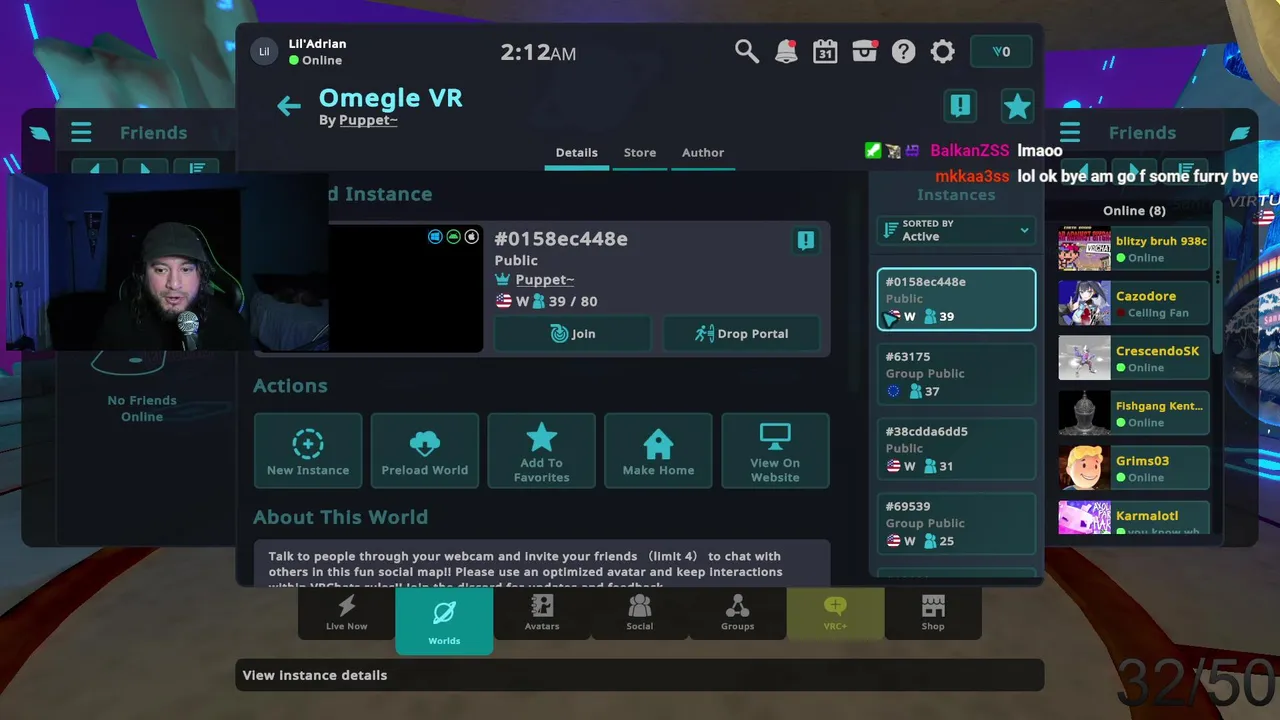Open Sorted By Active dropdown
The image size is (1280, 720).
pos(956,231)
